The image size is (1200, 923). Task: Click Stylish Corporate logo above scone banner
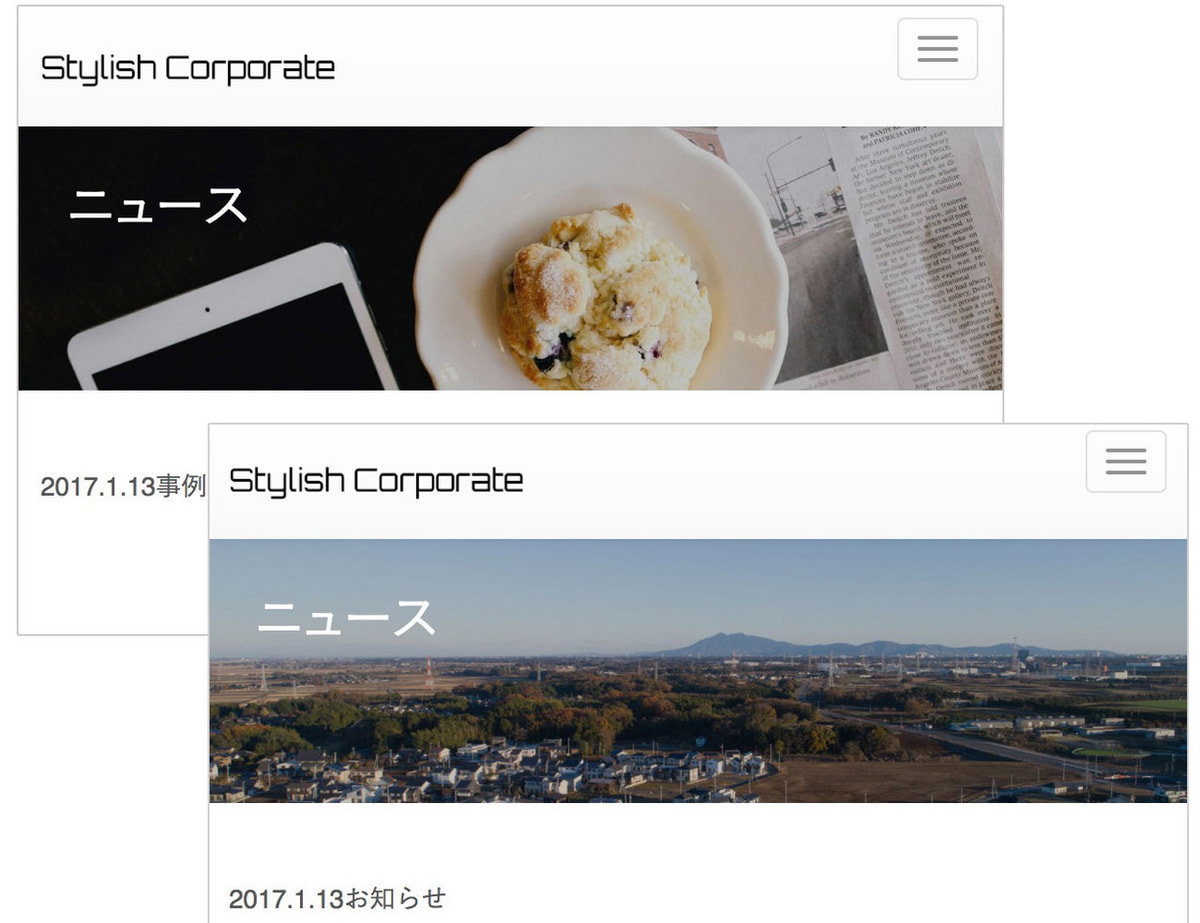[188, 68]
